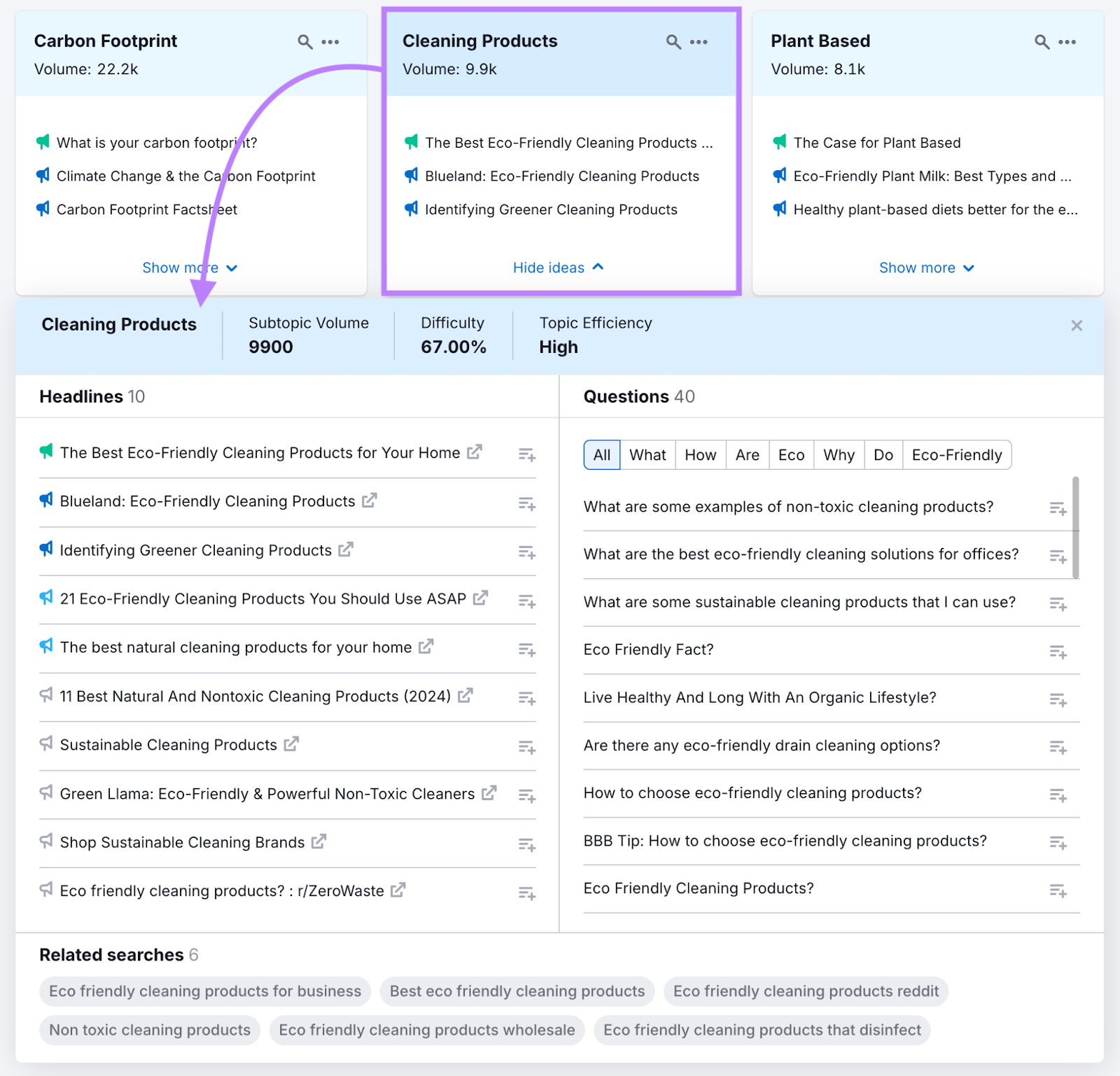Open 'Shop Sustainable Cleaning Brands' headline
1120x1076 pixels.
click(x=181, y=842)
